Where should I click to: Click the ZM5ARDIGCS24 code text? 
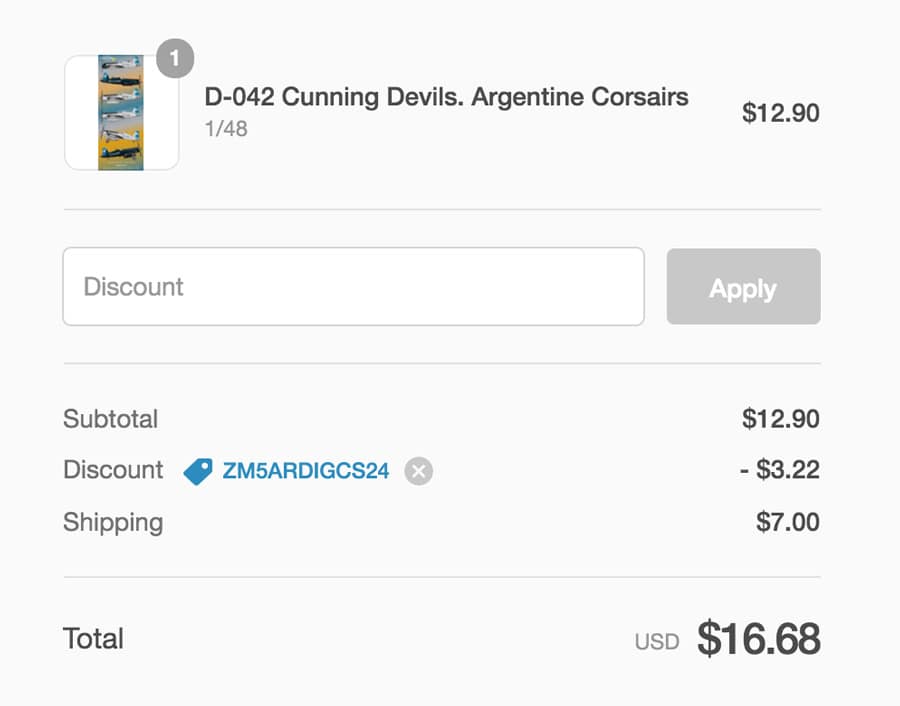coord(306,471)
